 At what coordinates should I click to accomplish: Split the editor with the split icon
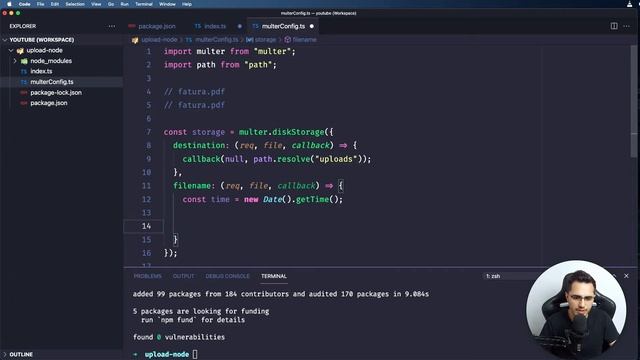coord(614,26)
